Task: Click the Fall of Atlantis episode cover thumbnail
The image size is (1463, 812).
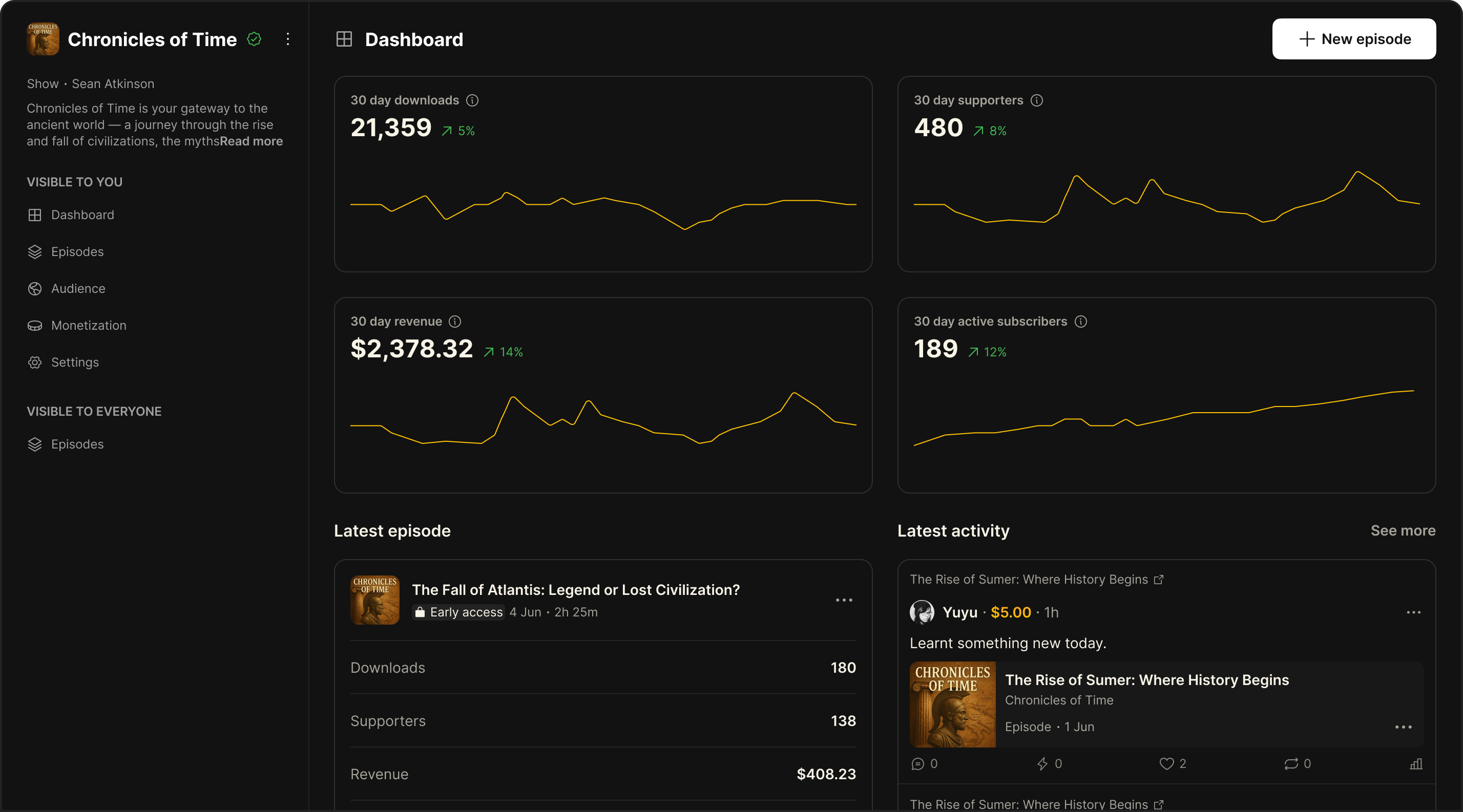Action: 375,601
